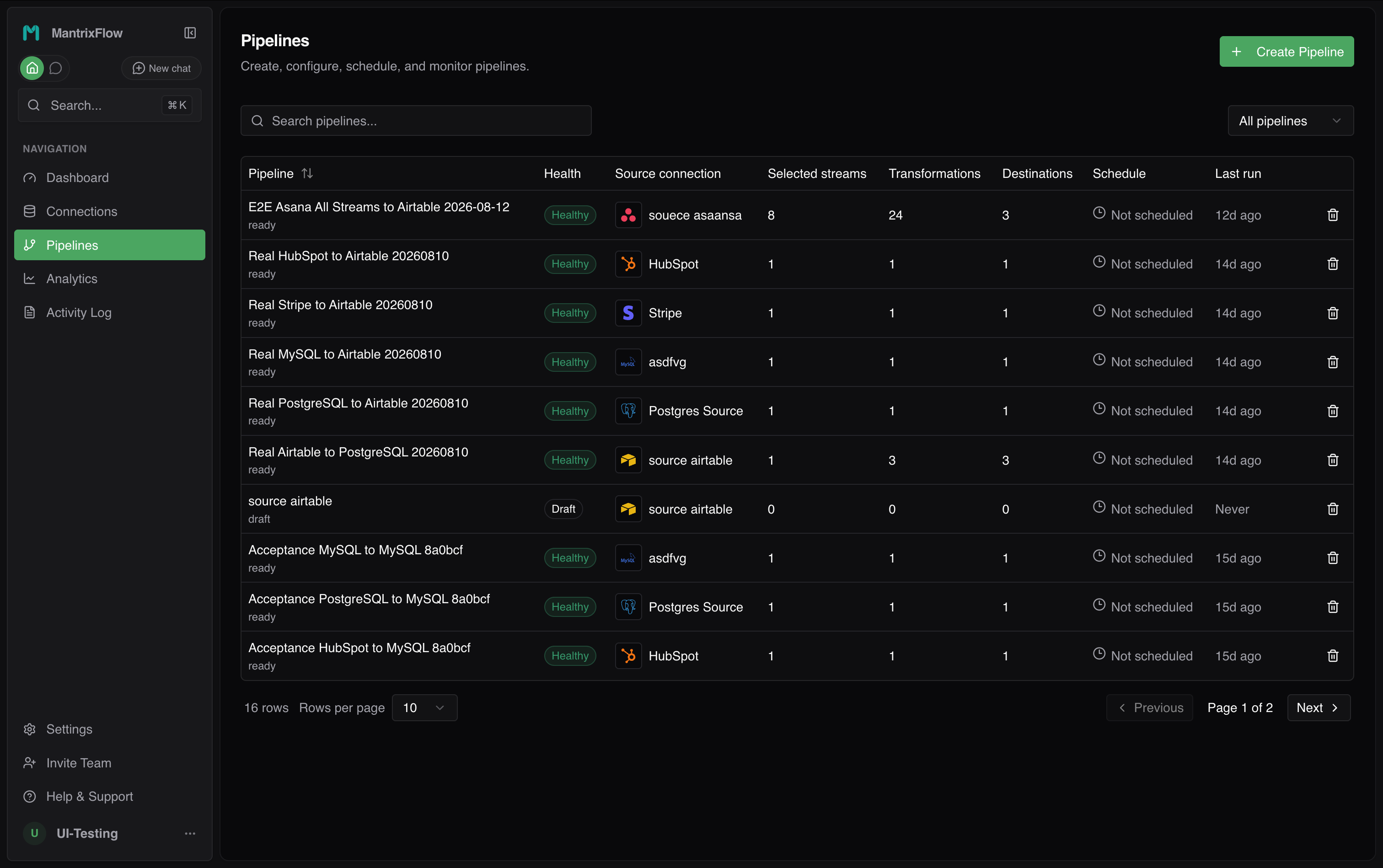Click the MySQL icon in Real MySQL row
This screenshot has width=1383, height=868.
click(628, 362)
